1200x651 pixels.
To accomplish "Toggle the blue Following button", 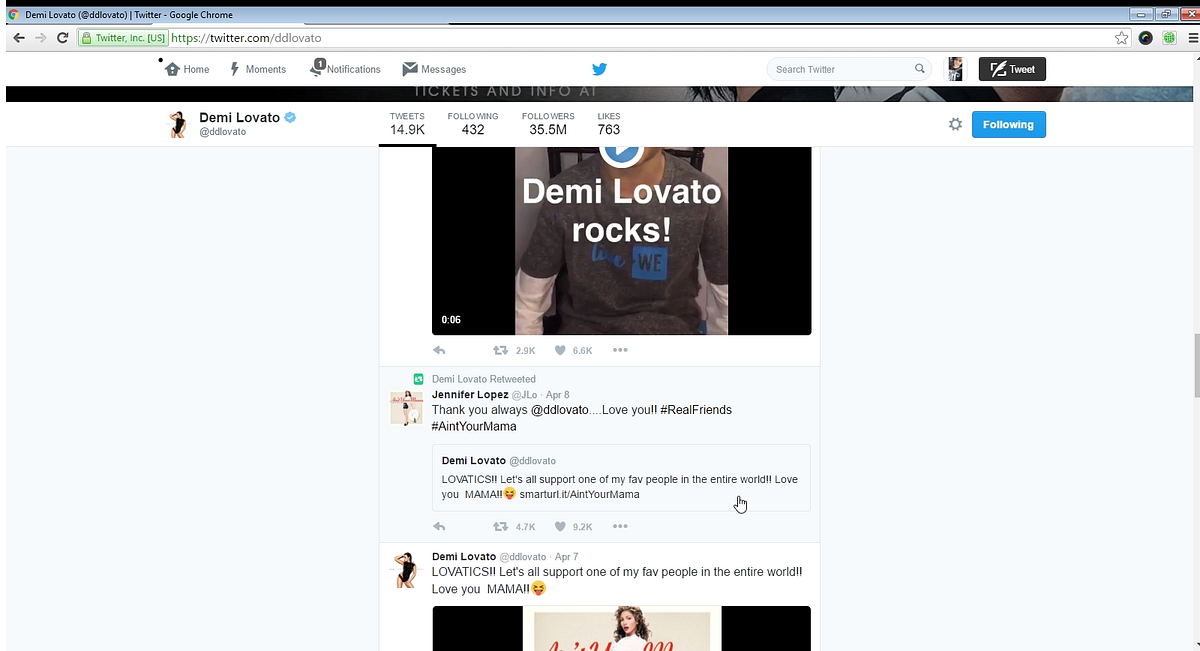I will pyautogui.click(x=1008, y=124).
